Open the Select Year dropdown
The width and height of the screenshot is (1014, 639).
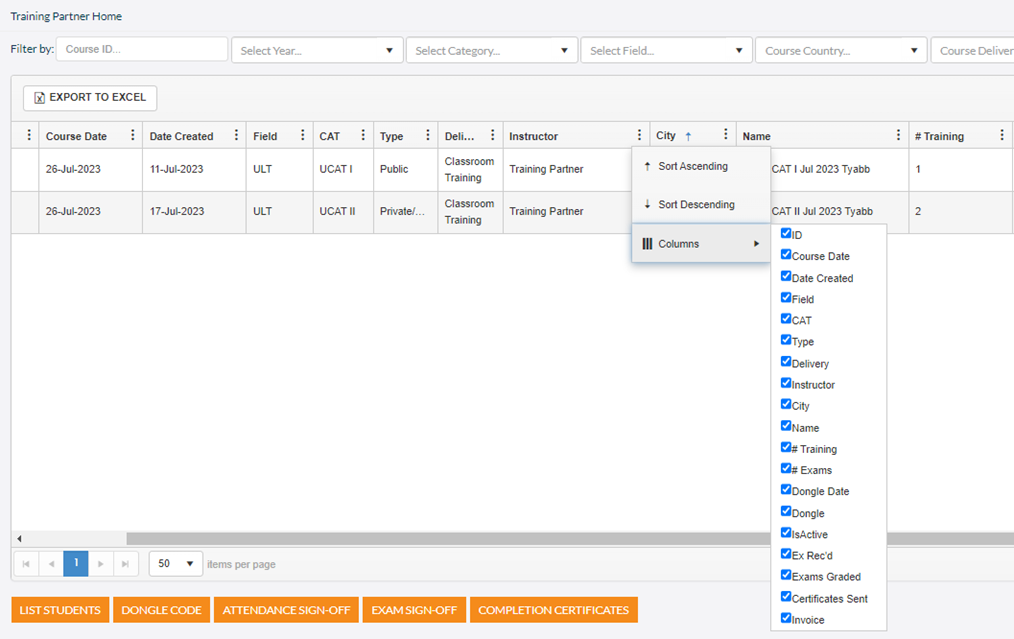point(316,49)
